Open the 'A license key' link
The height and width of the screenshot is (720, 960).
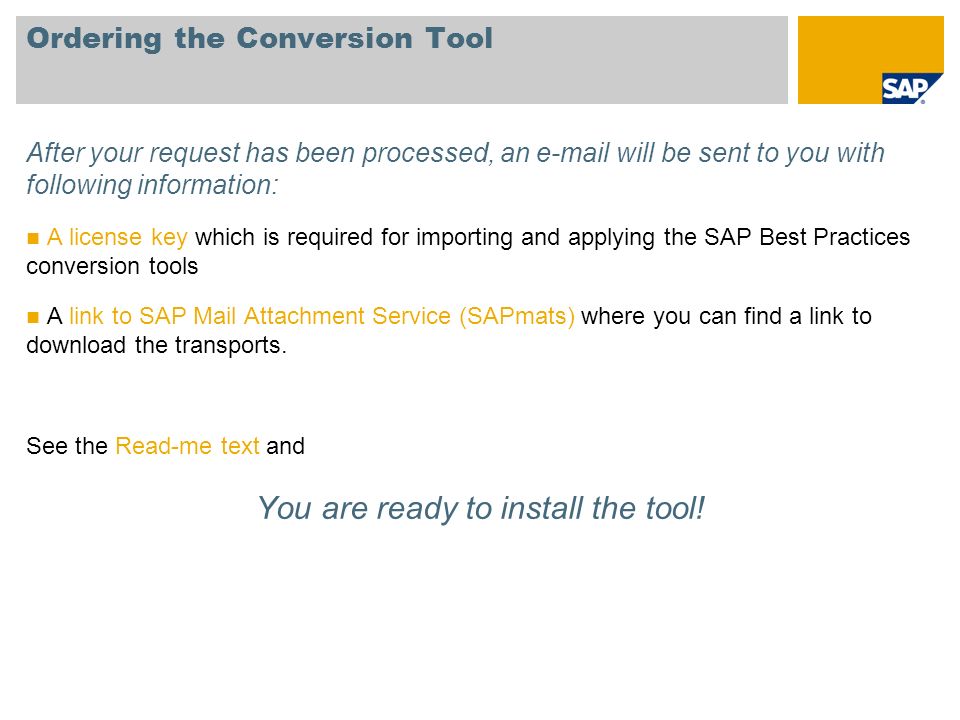tap(117, 237)
